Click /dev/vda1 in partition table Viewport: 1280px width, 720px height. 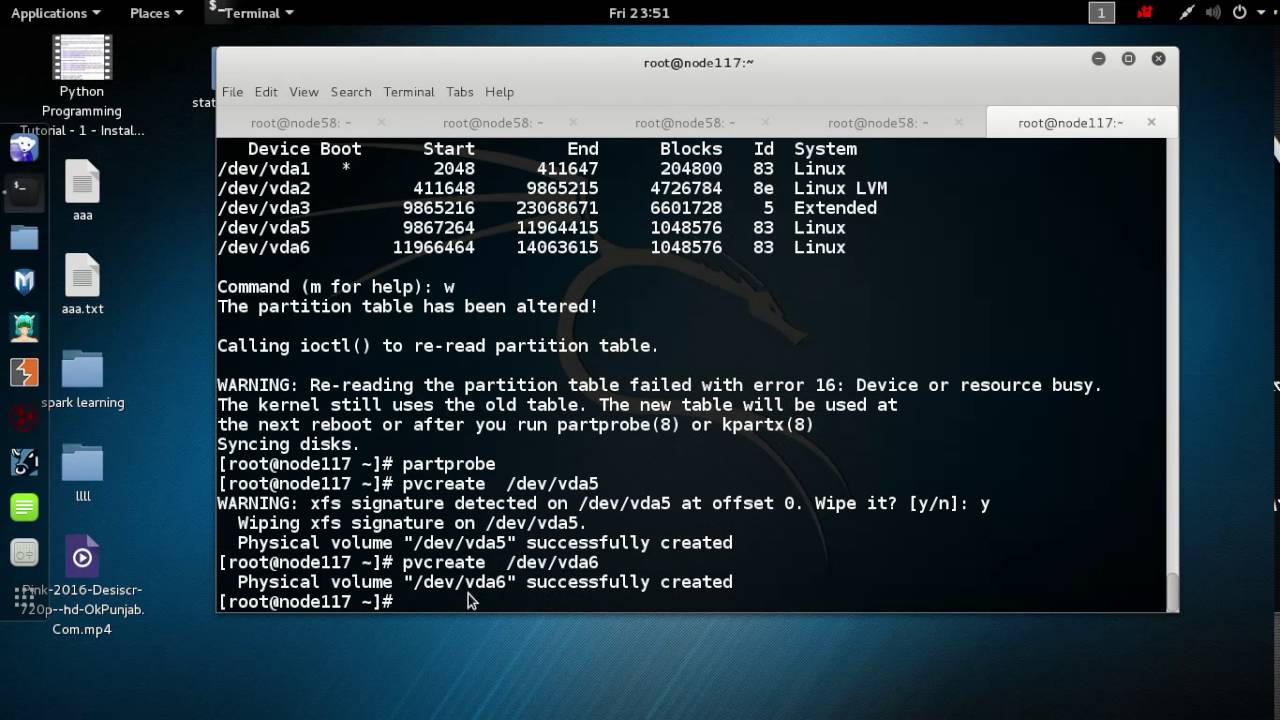click(263, 168)
